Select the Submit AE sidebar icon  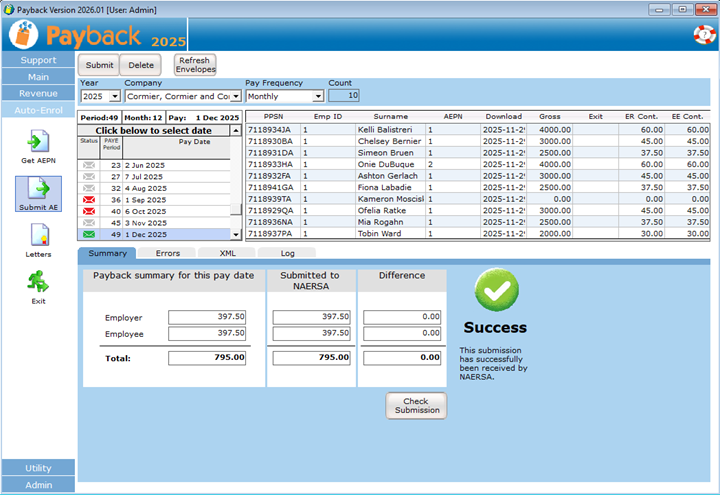click(x=38, y=189)
